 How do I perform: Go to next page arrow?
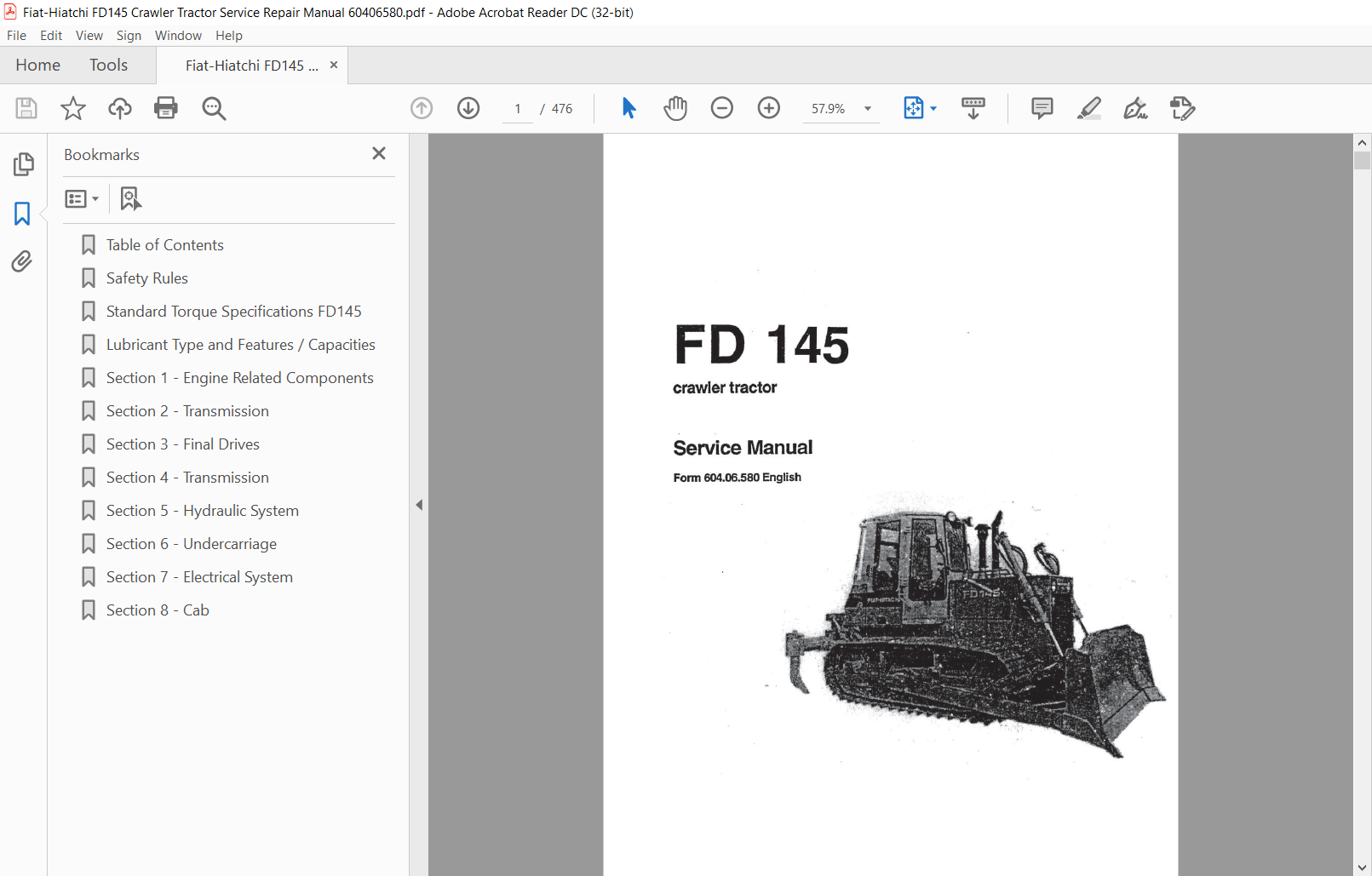pos(468,108)
